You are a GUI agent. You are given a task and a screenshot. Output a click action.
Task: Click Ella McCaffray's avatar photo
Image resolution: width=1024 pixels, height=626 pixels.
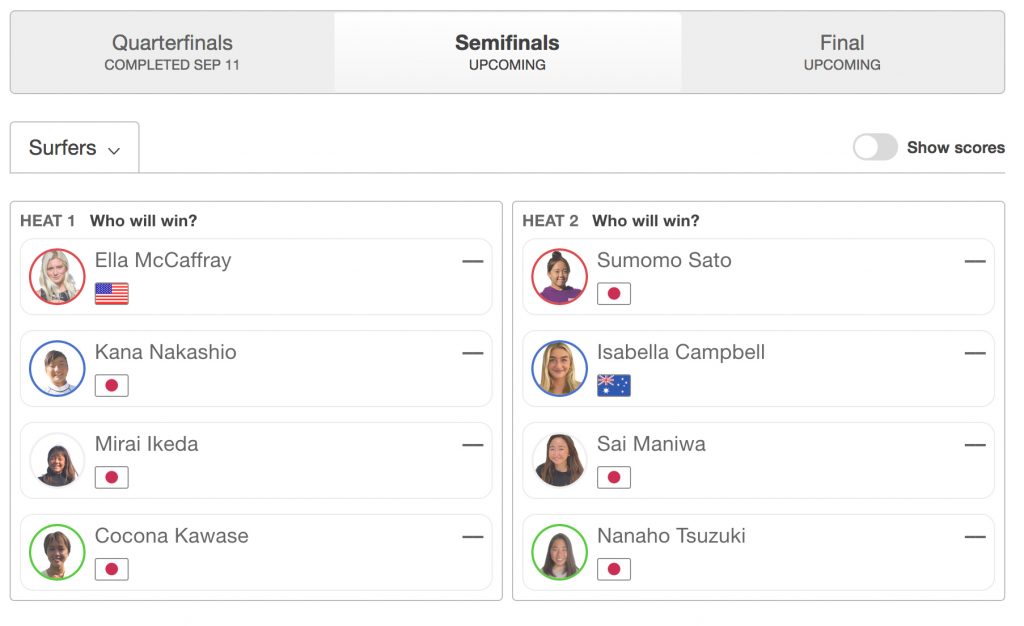(x=57, y=276)
